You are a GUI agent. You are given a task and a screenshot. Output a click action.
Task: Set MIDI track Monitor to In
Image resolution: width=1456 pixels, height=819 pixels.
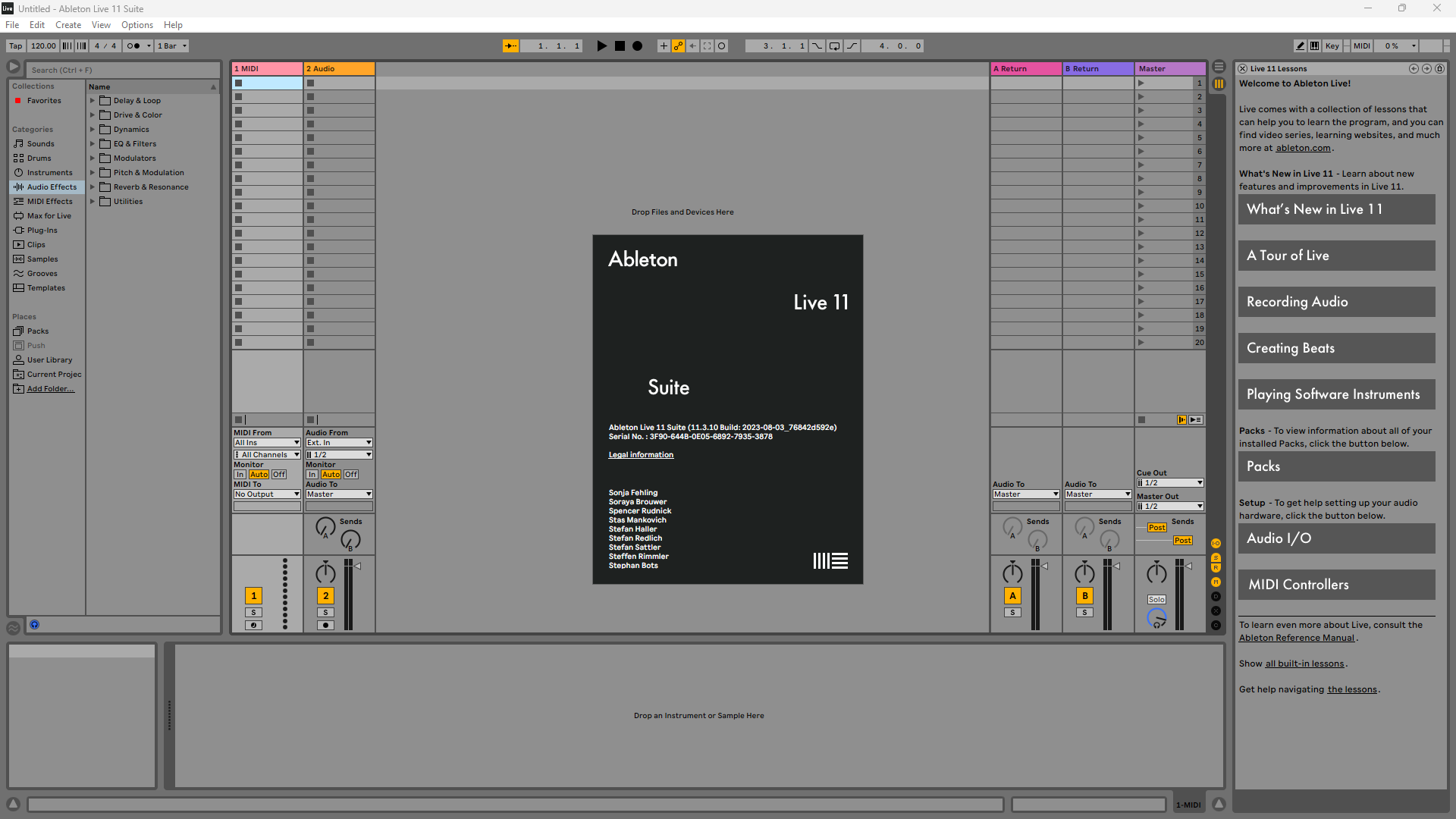click(240, 475)
